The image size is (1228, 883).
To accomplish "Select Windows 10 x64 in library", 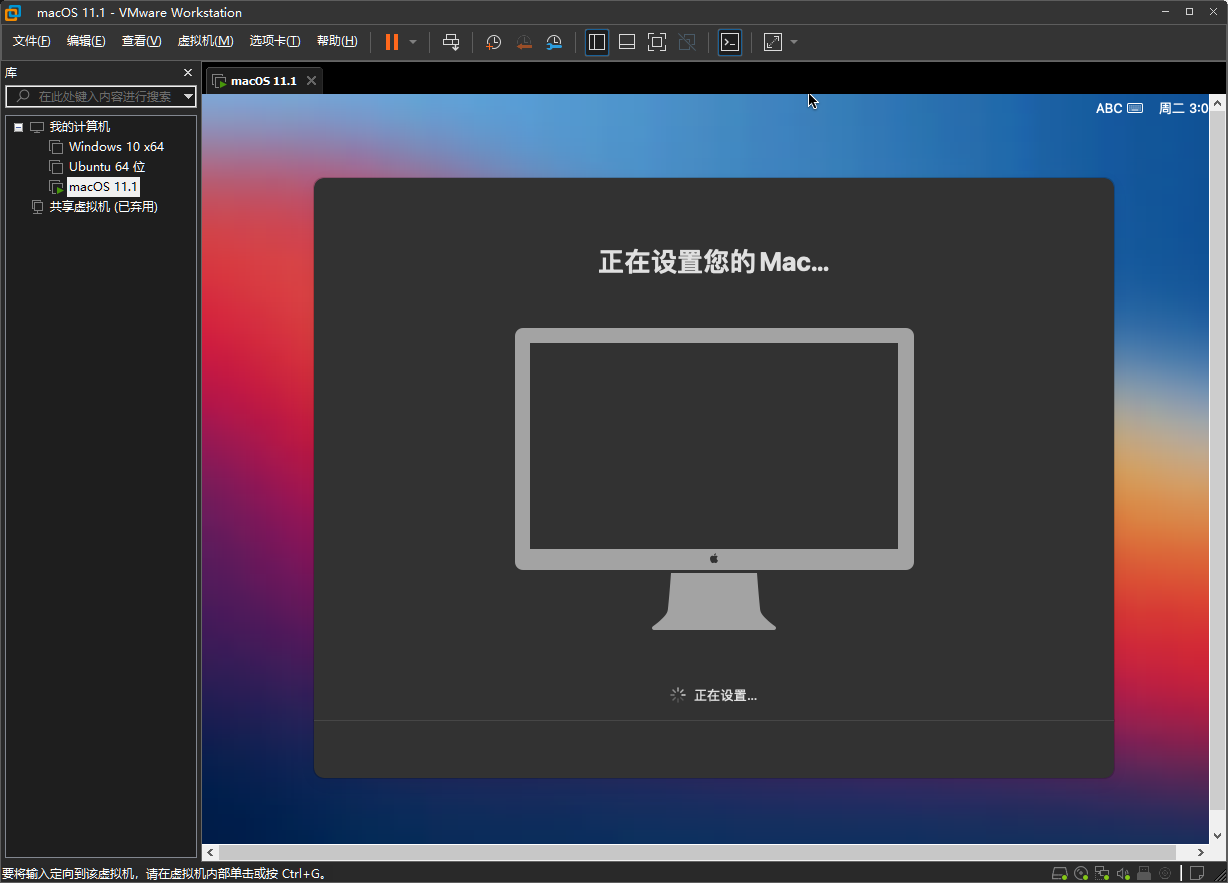I will tap(116, 147).
